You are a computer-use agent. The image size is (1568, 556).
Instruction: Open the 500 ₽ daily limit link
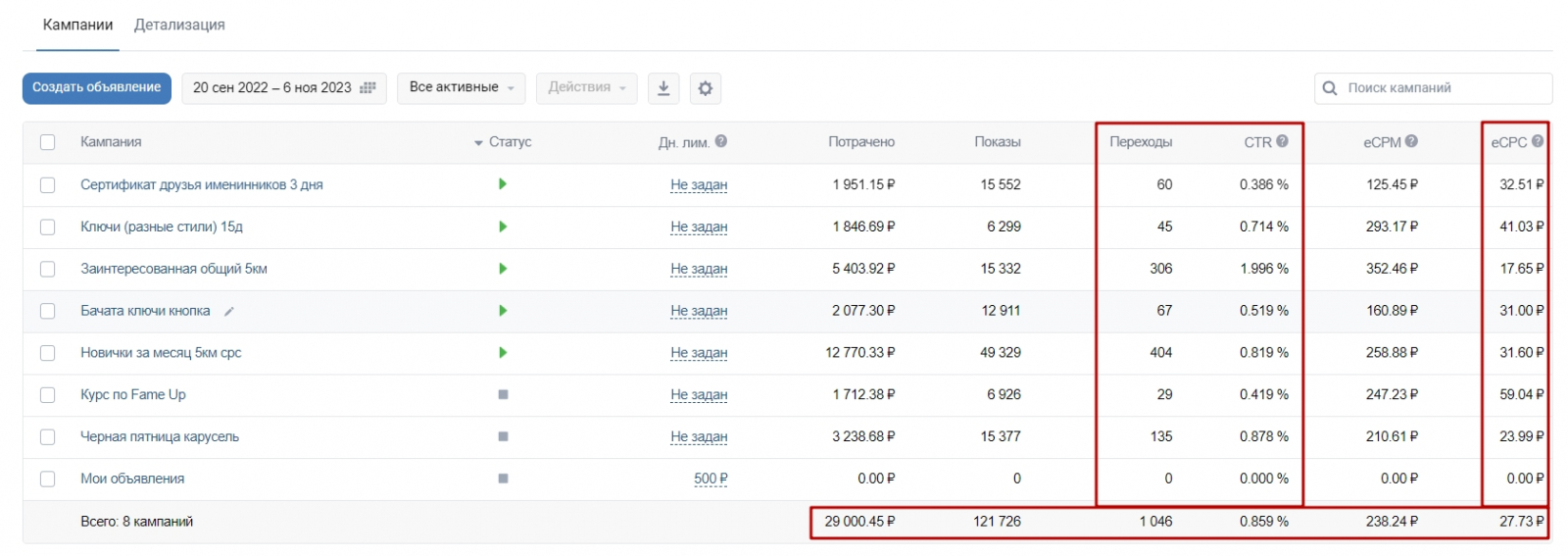coord(710,480)
